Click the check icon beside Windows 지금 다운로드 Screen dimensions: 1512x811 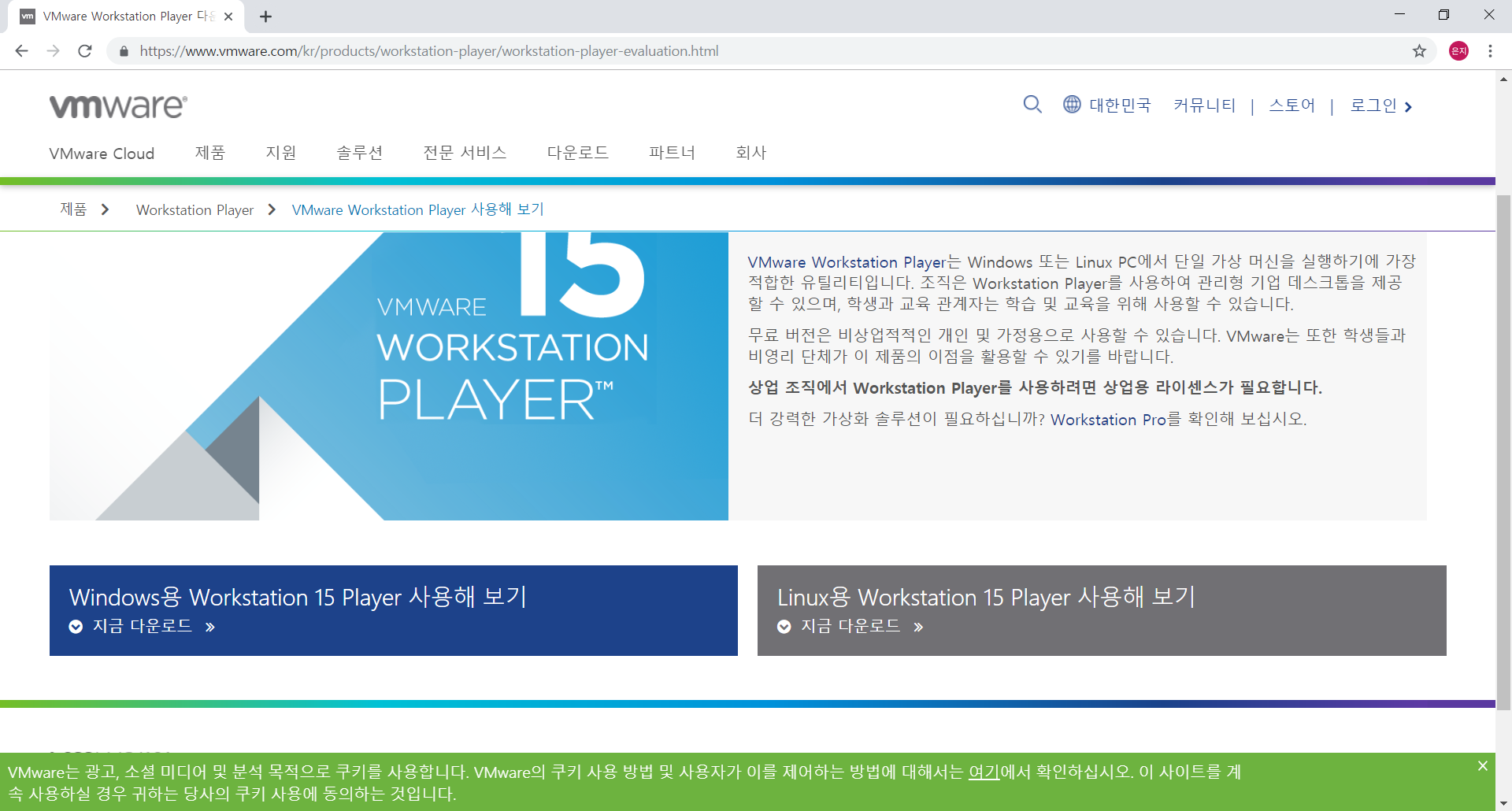[x=76, y=627]
